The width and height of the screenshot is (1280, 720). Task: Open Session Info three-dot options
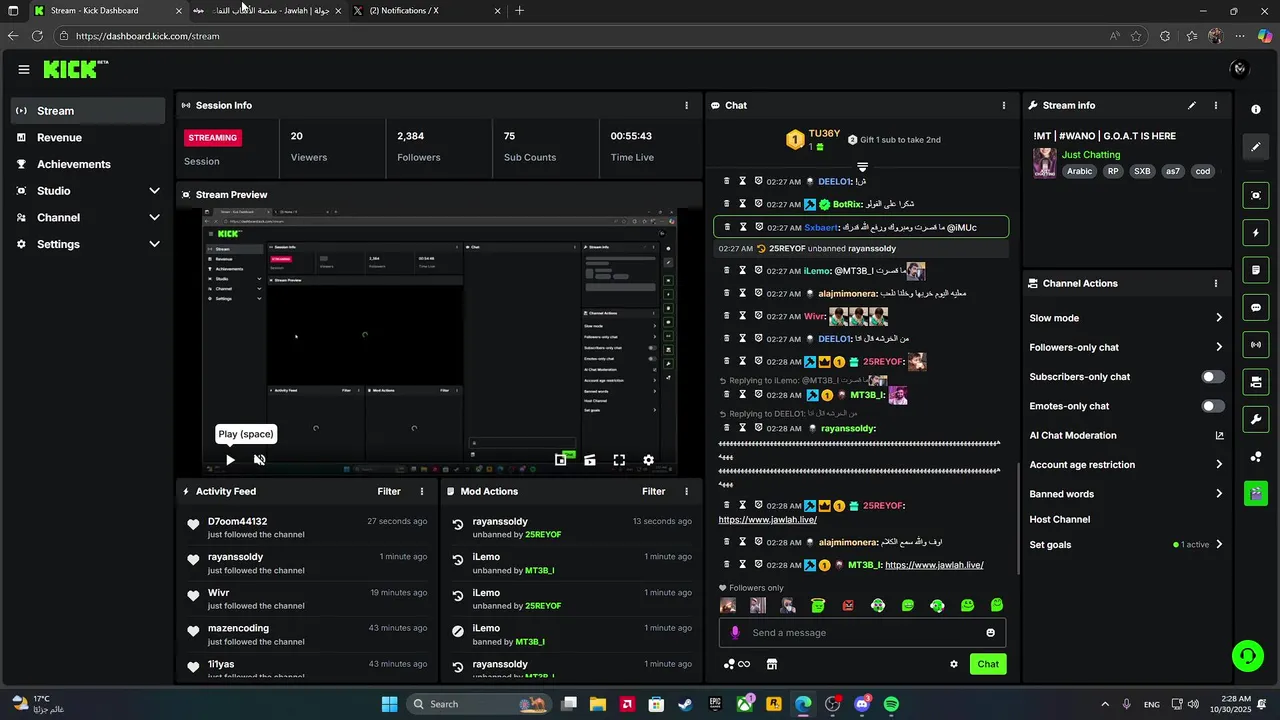686,105
